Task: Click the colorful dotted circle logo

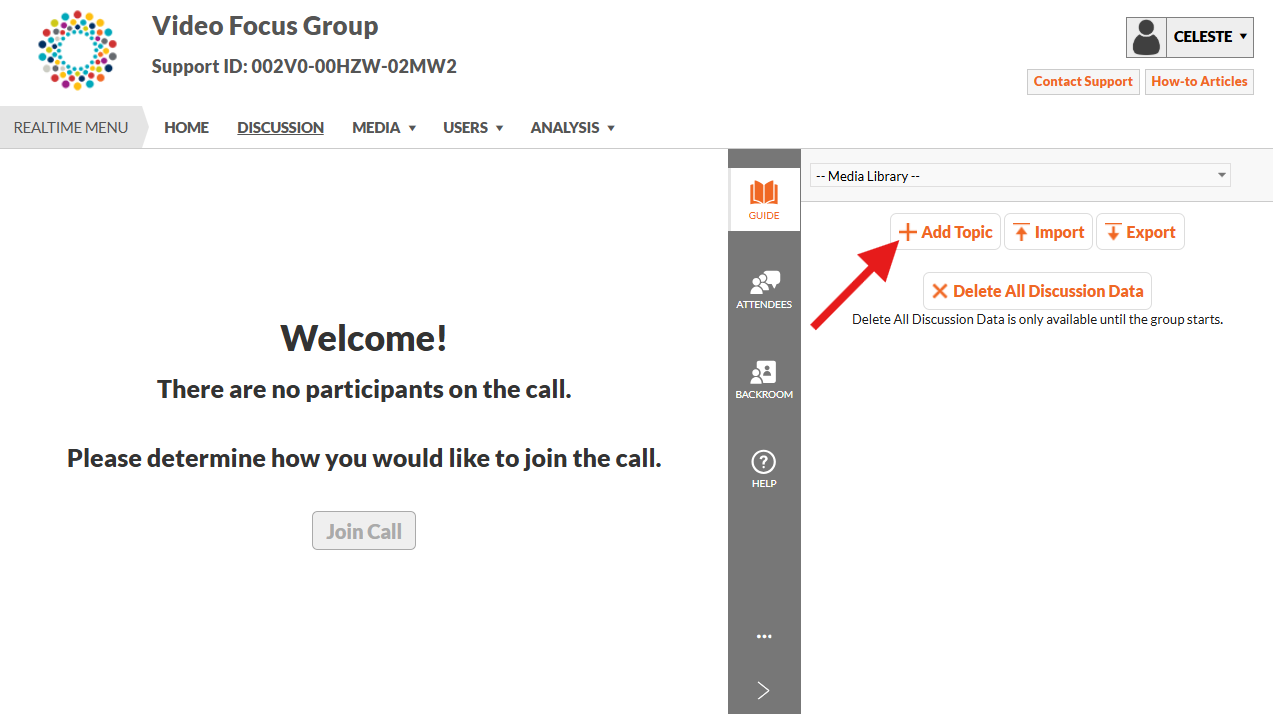Action: pyautogui.click(x=78, y=50)
